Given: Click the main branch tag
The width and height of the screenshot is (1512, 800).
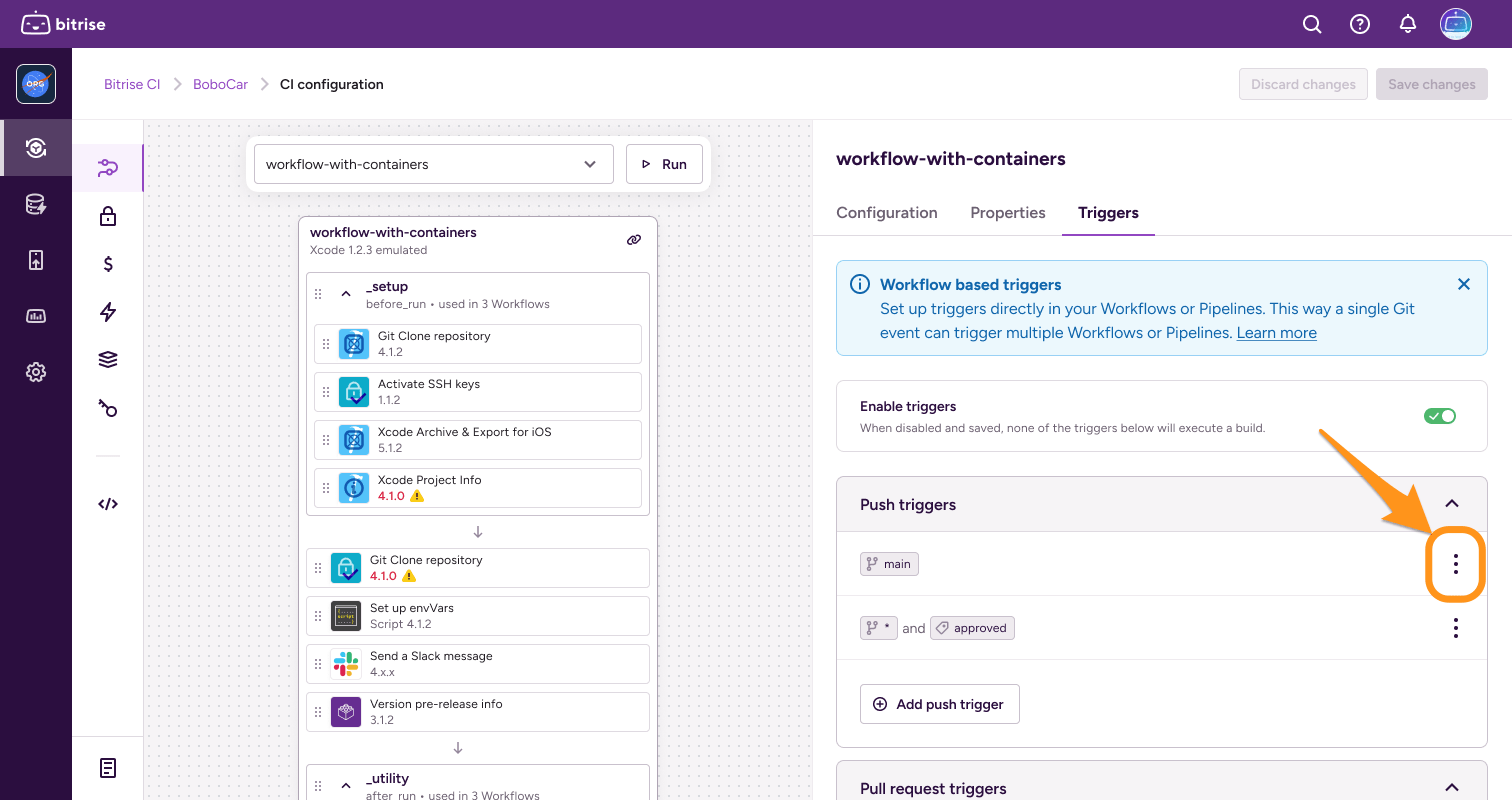Looking at the screenshot, I should tap(889, 564).
